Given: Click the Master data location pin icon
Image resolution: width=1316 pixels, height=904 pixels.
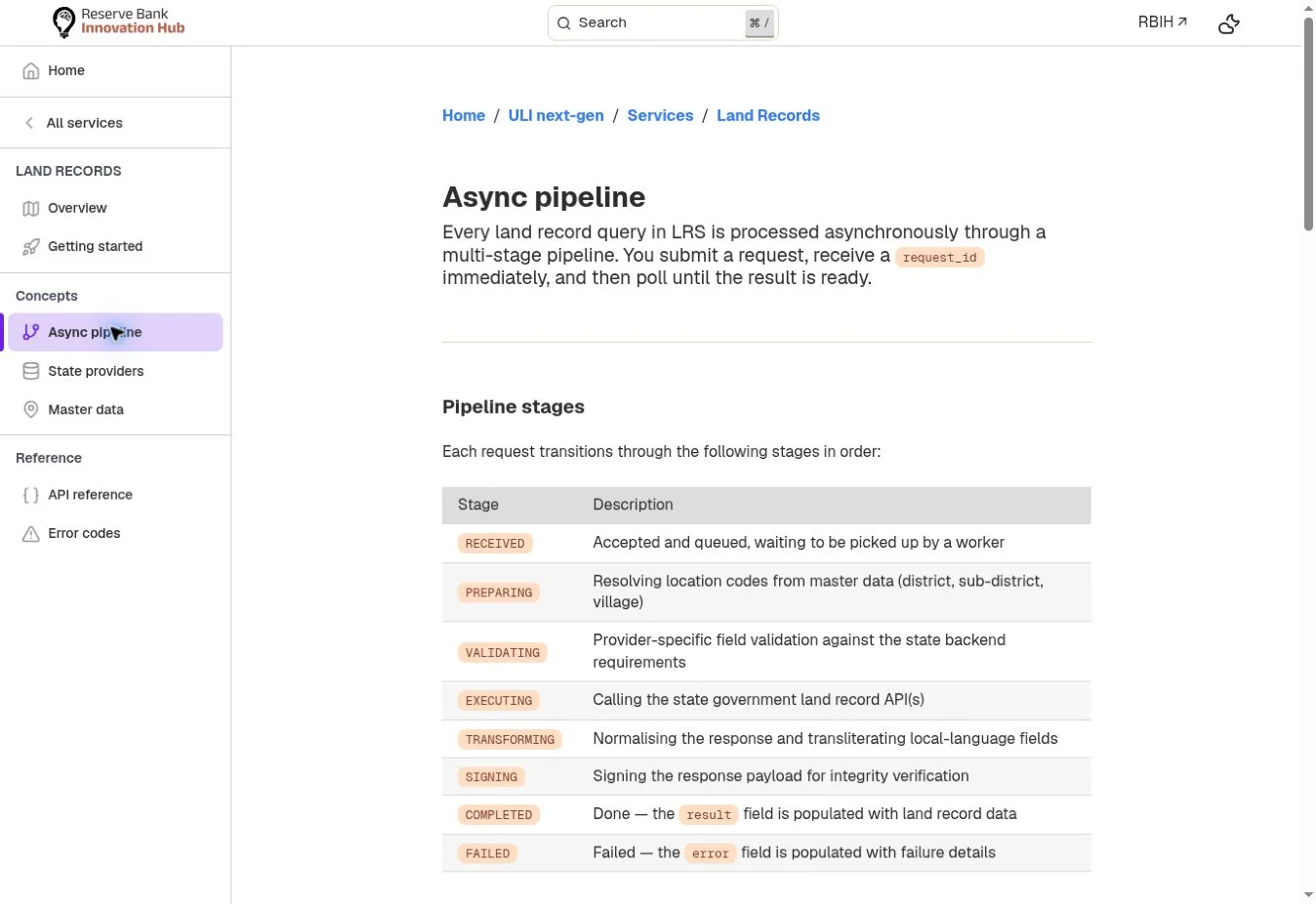Looking at the screenshot, I should (31, 410).
